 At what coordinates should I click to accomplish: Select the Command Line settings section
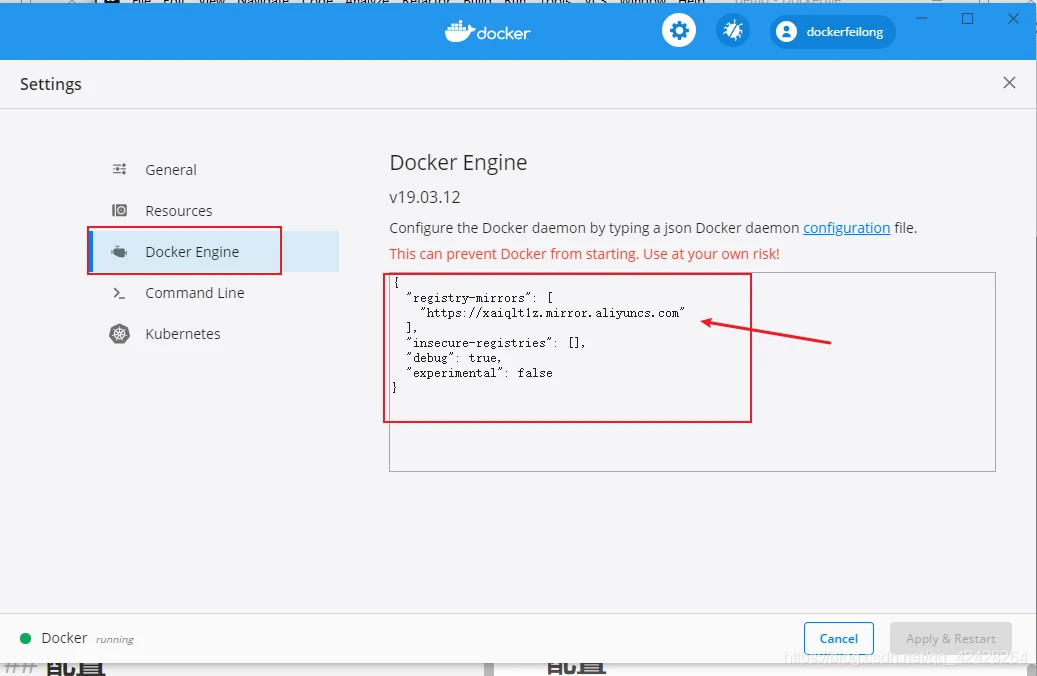pyautogui.click(x=192, y=293)
